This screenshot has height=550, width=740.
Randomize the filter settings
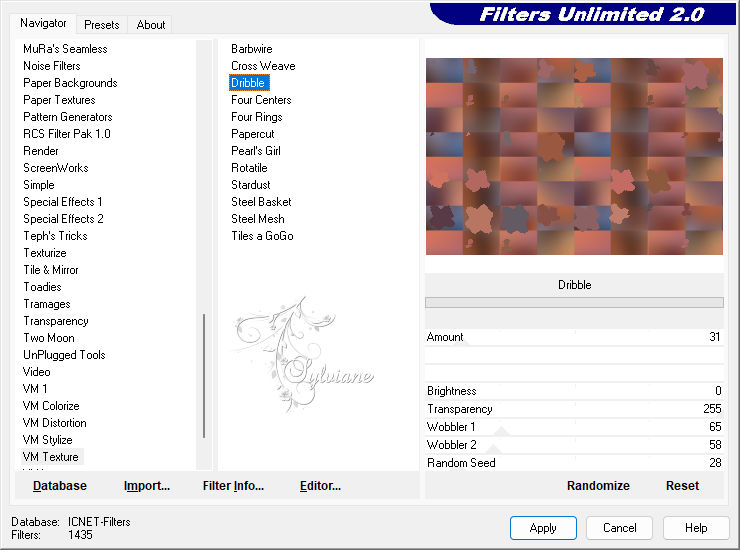point(598,486)
